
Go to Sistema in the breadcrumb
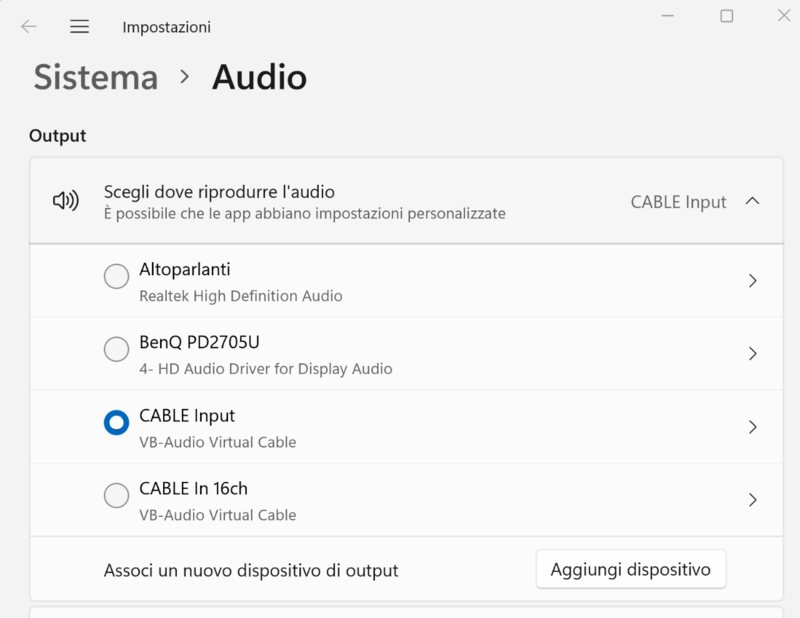coord(96,77)
